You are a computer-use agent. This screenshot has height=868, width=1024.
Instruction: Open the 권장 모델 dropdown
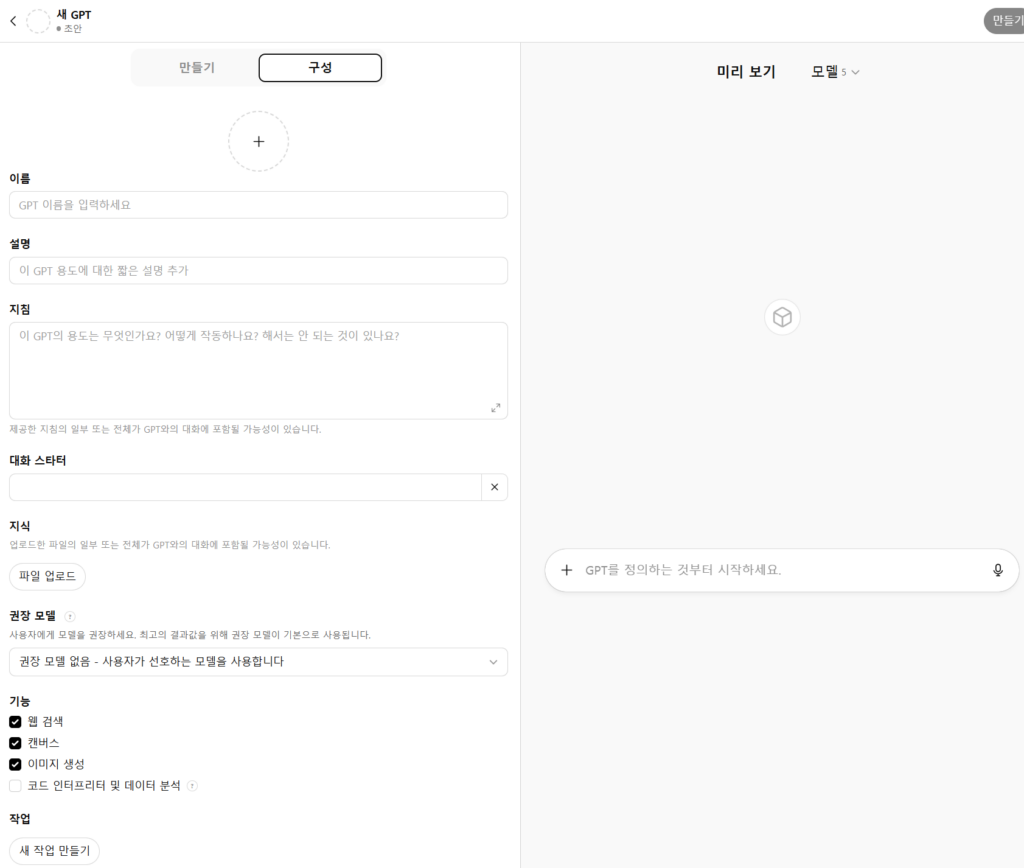(258, 662)
